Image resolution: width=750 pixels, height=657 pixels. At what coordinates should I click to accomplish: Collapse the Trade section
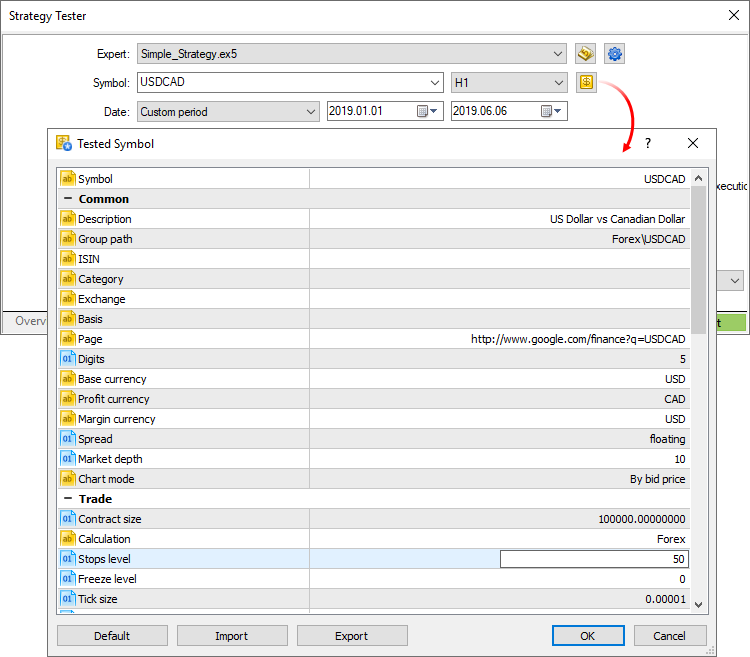pyautogui.click(x=67, y=499)
